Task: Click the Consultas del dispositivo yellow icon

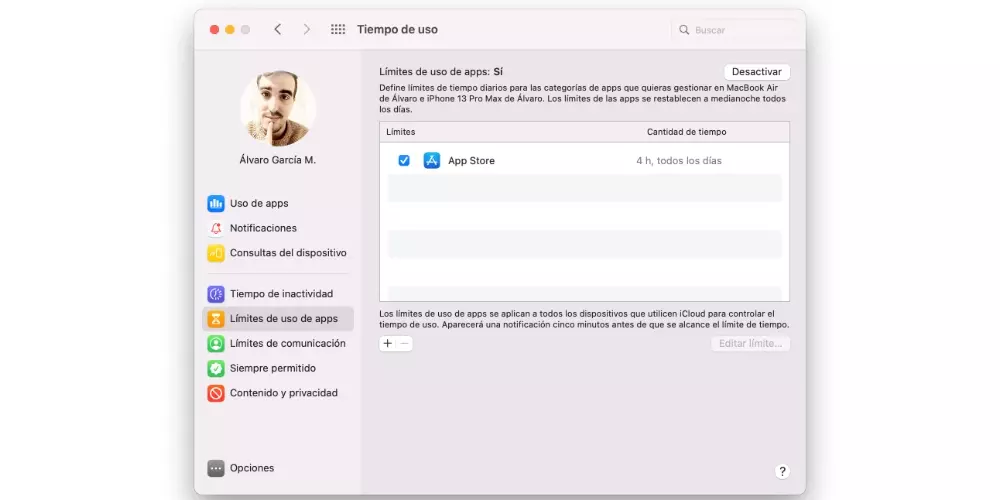Action: click(x=216, y=253)
